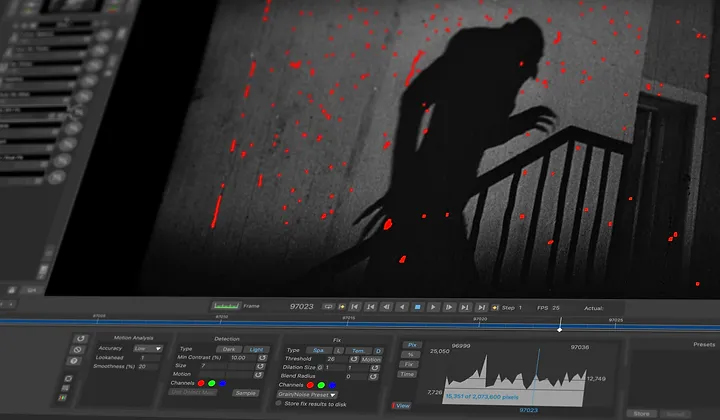Click the Sample button in Detection
This screenshot has height=420, width=720.
pyautogui.click(x=245, y=393)
